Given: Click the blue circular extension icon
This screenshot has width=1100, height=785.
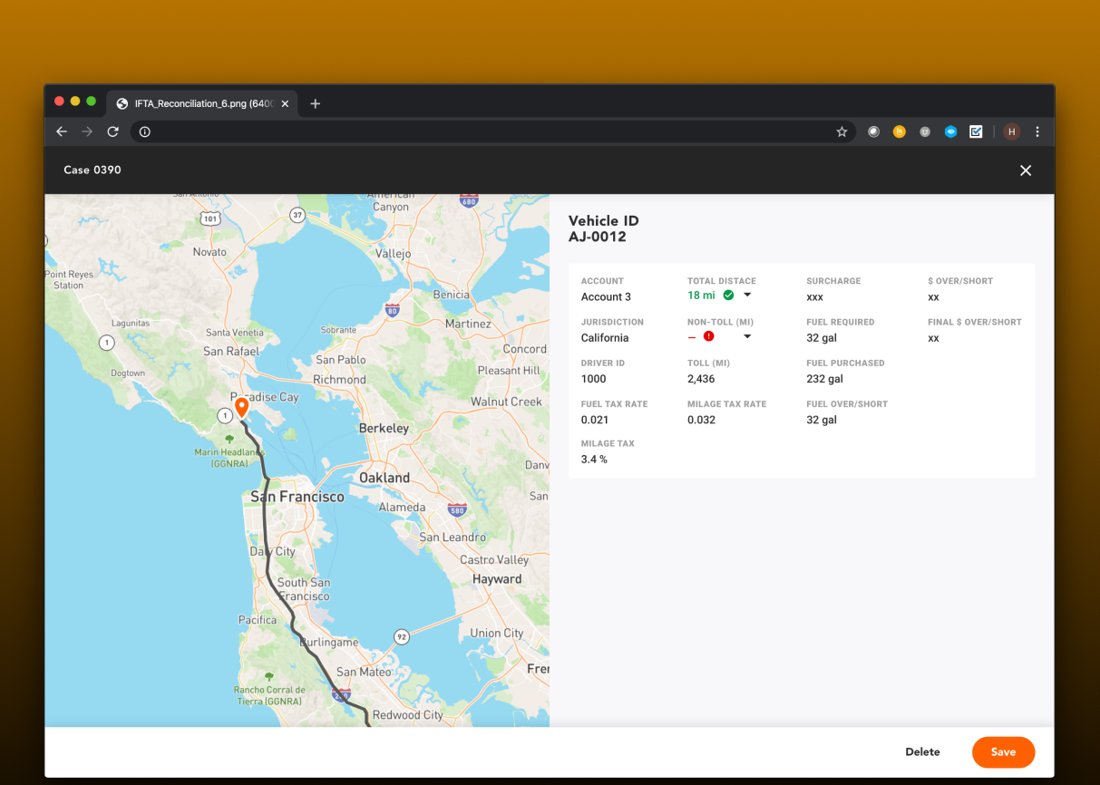Looking at the screenshot, I should [951, 132].
